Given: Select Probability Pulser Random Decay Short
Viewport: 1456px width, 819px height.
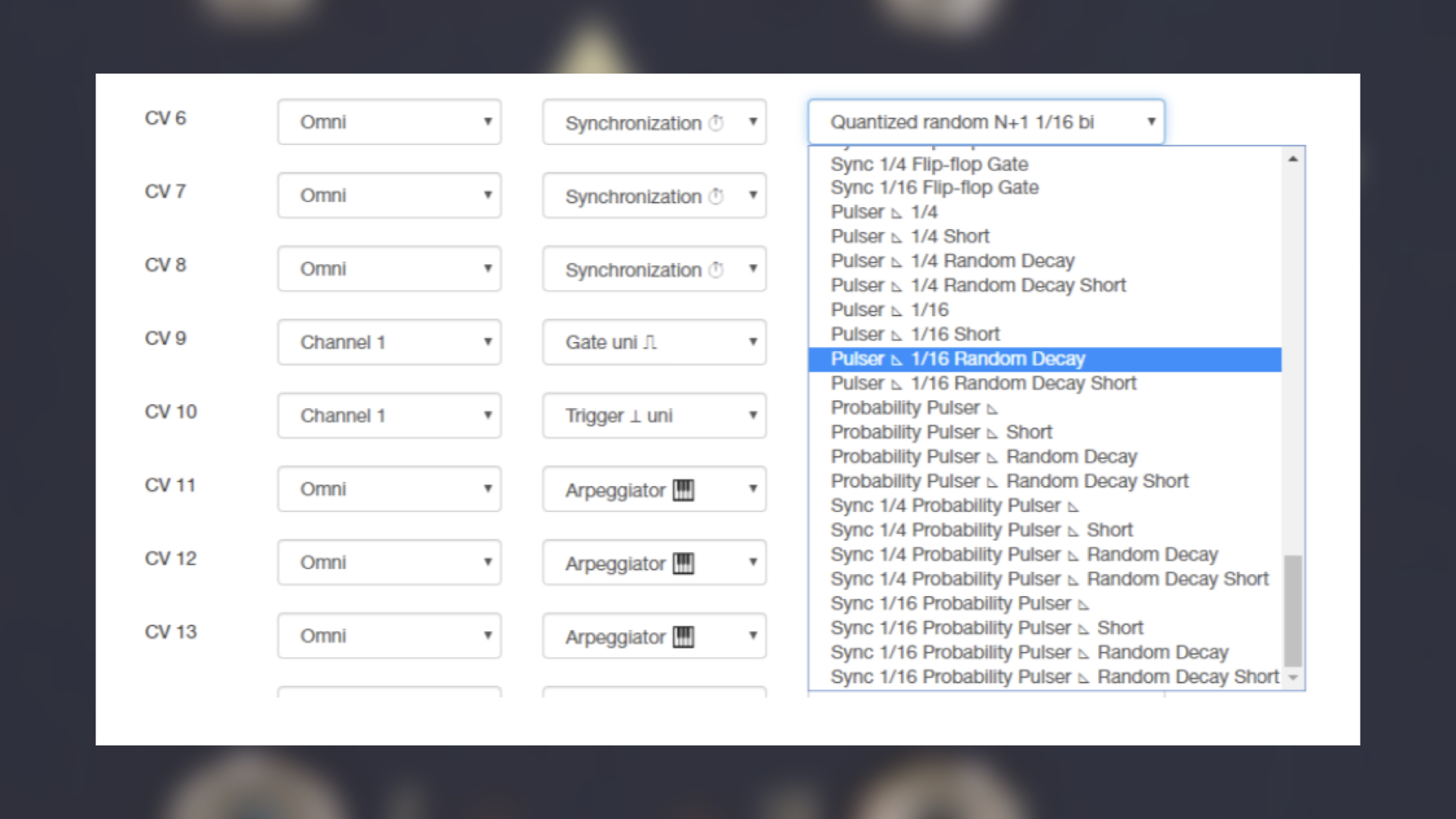Looking at the screenshot, I should point(1044,481).
